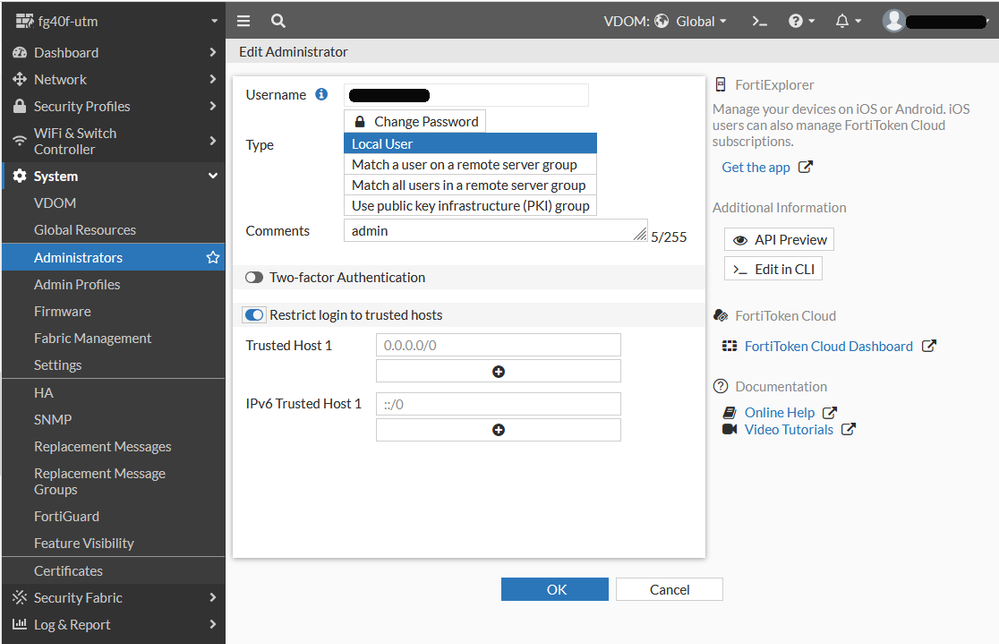Go to Firmware under System
Image resolution: width=999 pixels, height=644 pixels.
pos(62,312)
